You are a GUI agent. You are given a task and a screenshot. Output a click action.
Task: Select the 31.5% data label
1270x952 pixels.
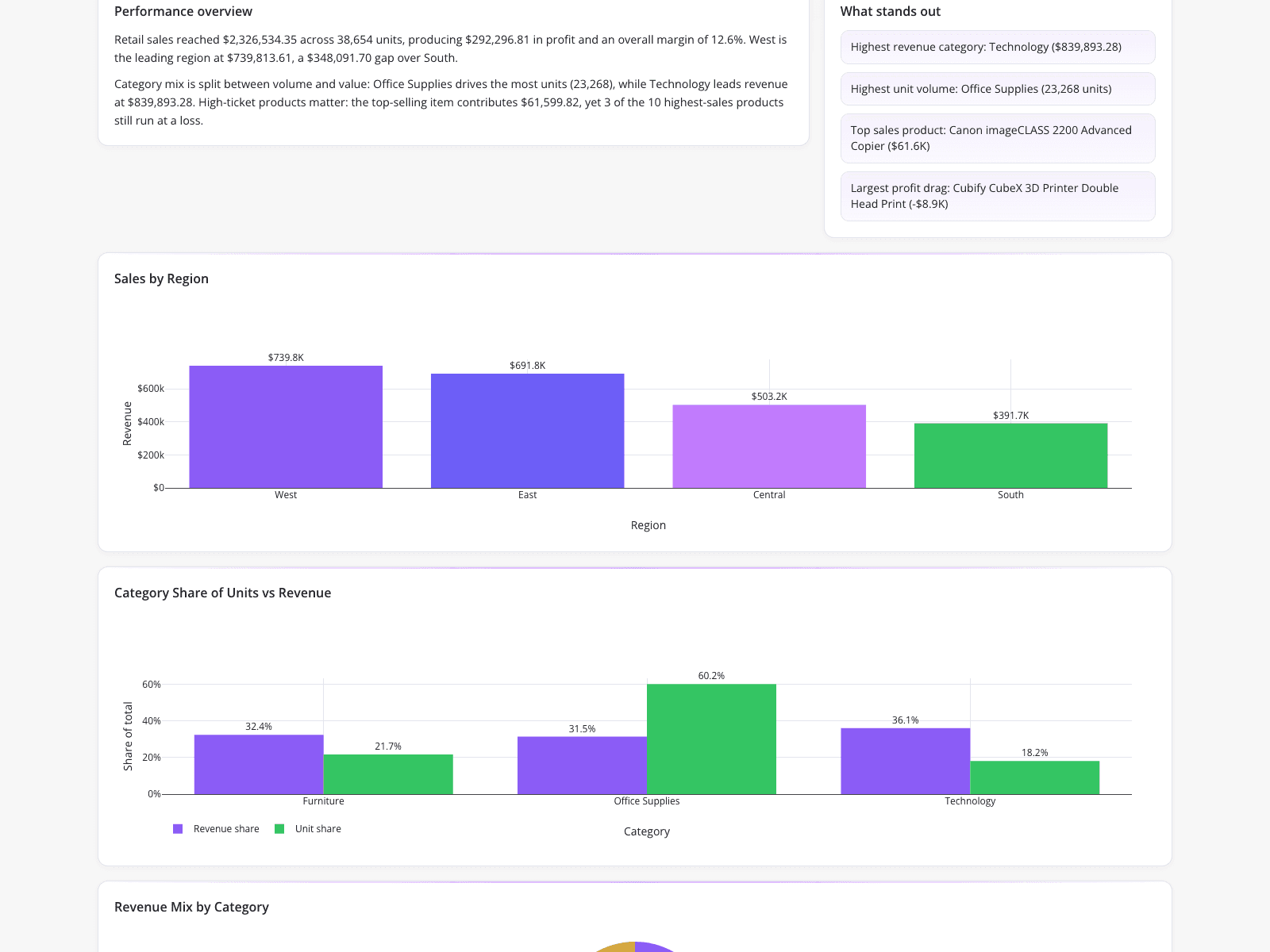[582, 729]
